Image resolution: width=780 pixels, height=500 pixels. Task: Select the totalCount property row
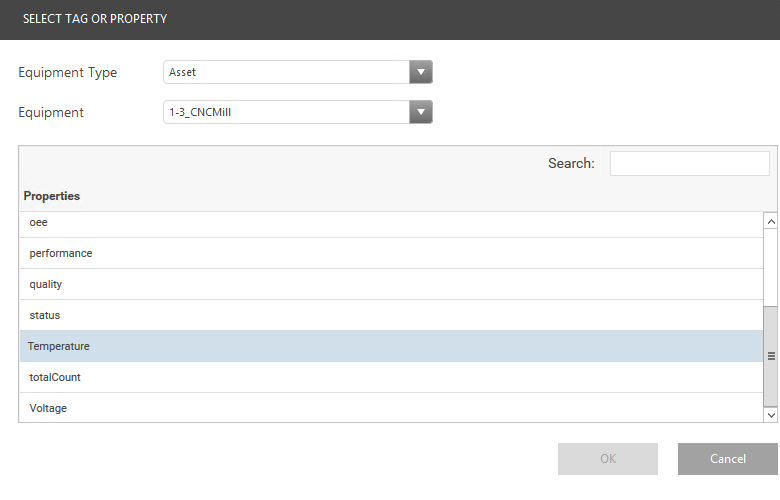point(390,377)
